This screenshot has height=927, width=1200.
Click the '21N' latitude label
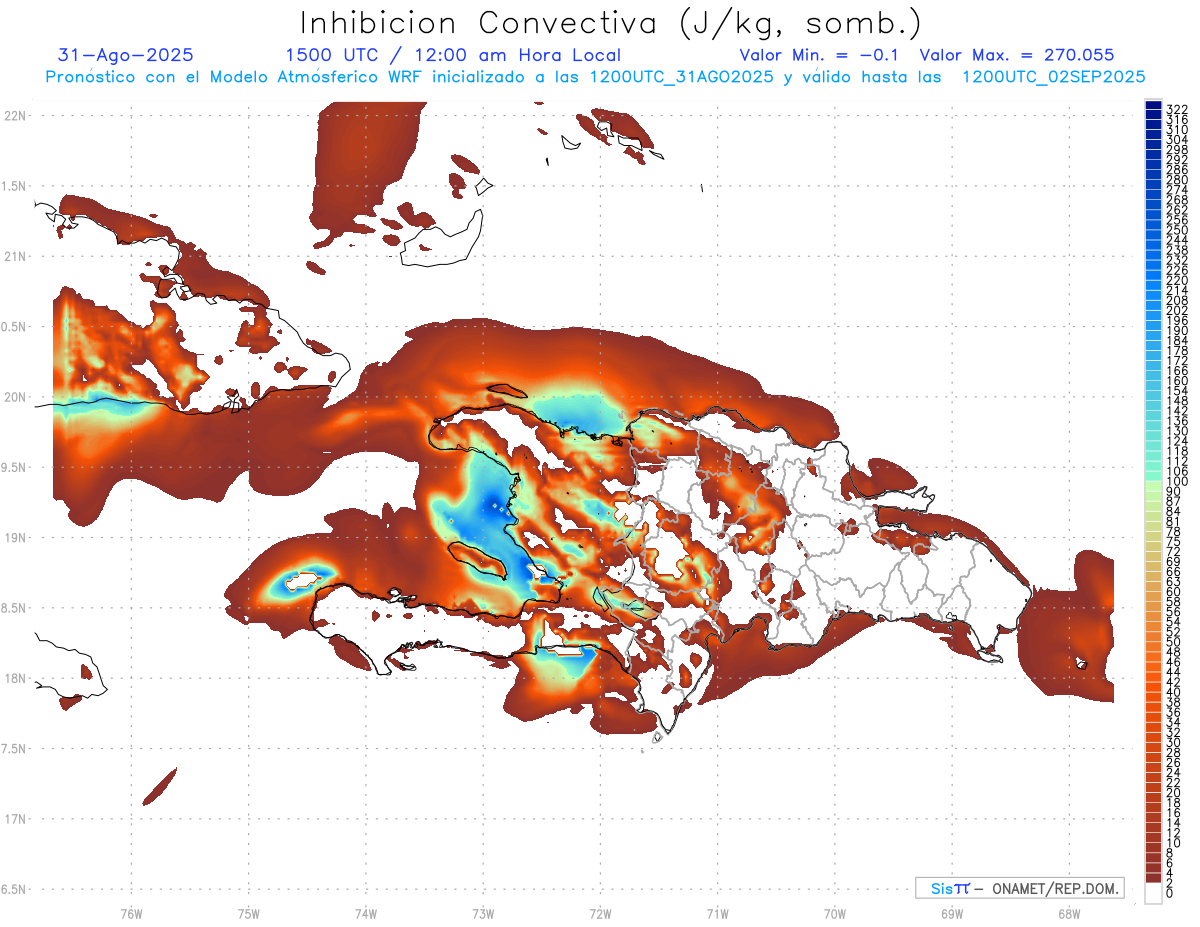coord(14,257)
